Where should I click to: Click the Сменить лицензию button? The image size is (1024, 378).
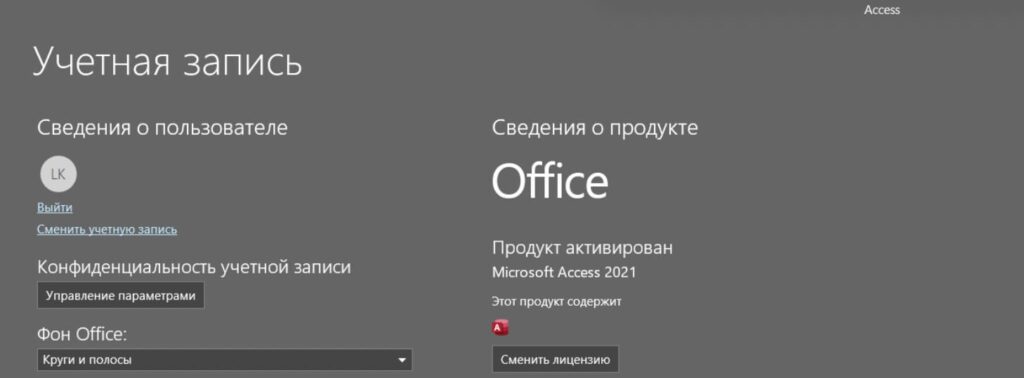tap(555, 359)
